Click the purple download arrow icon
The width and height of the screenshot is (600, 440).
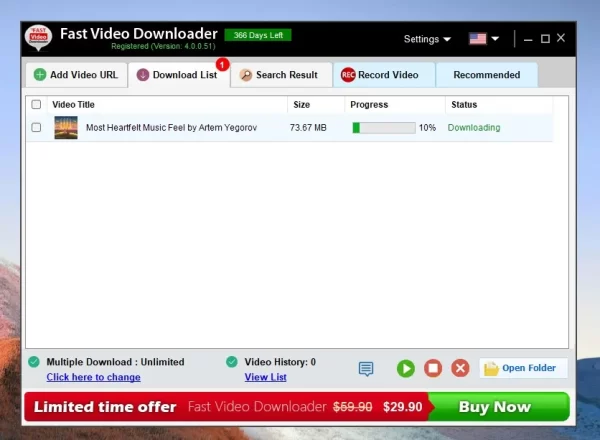click(143, 75)
